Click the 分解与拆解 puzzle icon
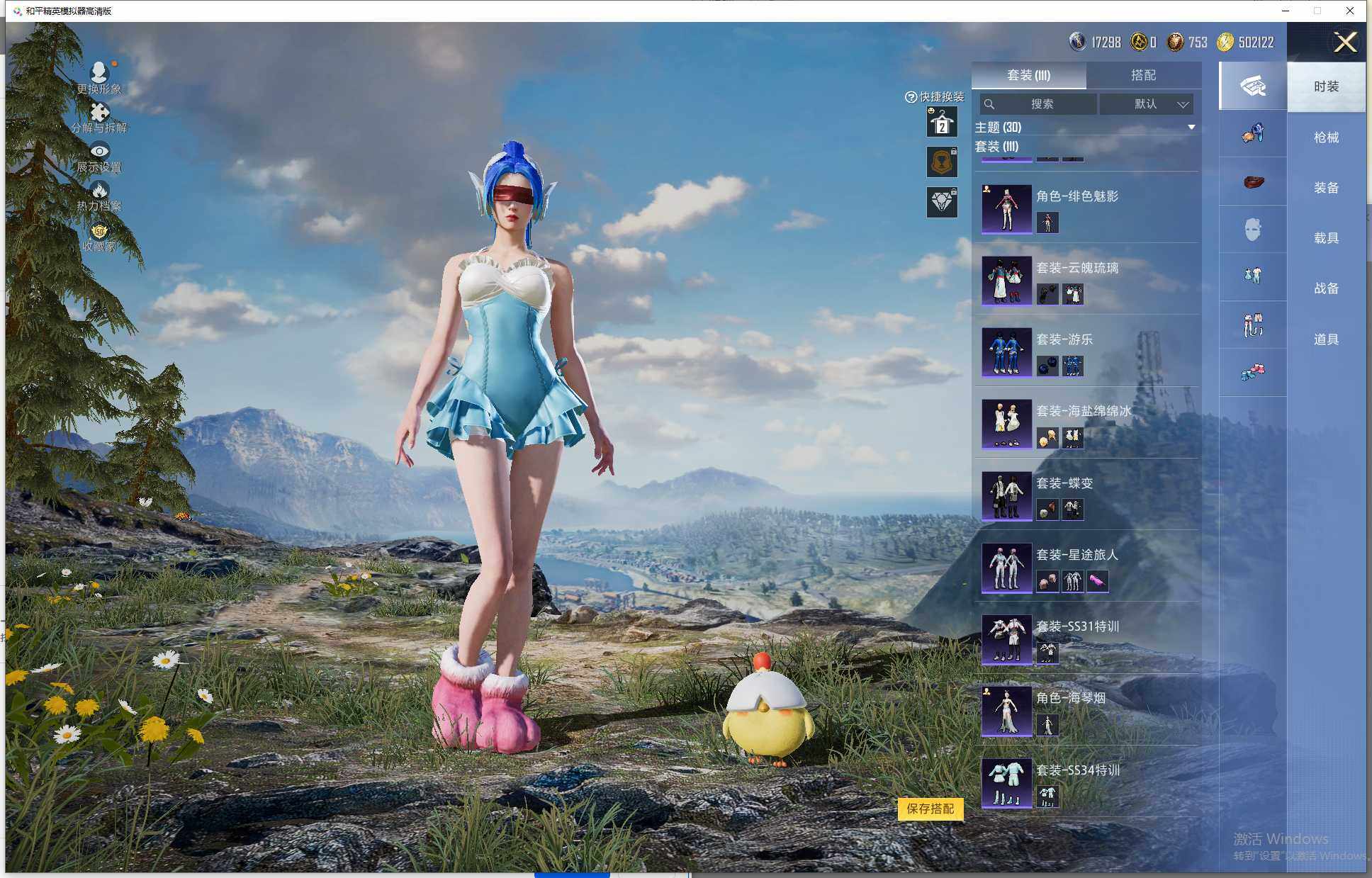The image size is (1372, 878). (x=99, y=113)
